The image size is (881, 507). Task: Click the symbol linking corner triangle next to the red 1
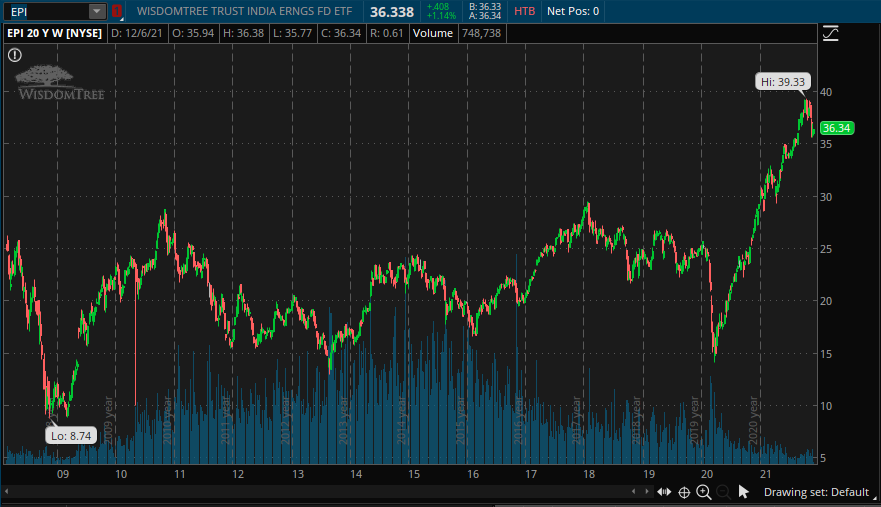click(x=122, y=19)
